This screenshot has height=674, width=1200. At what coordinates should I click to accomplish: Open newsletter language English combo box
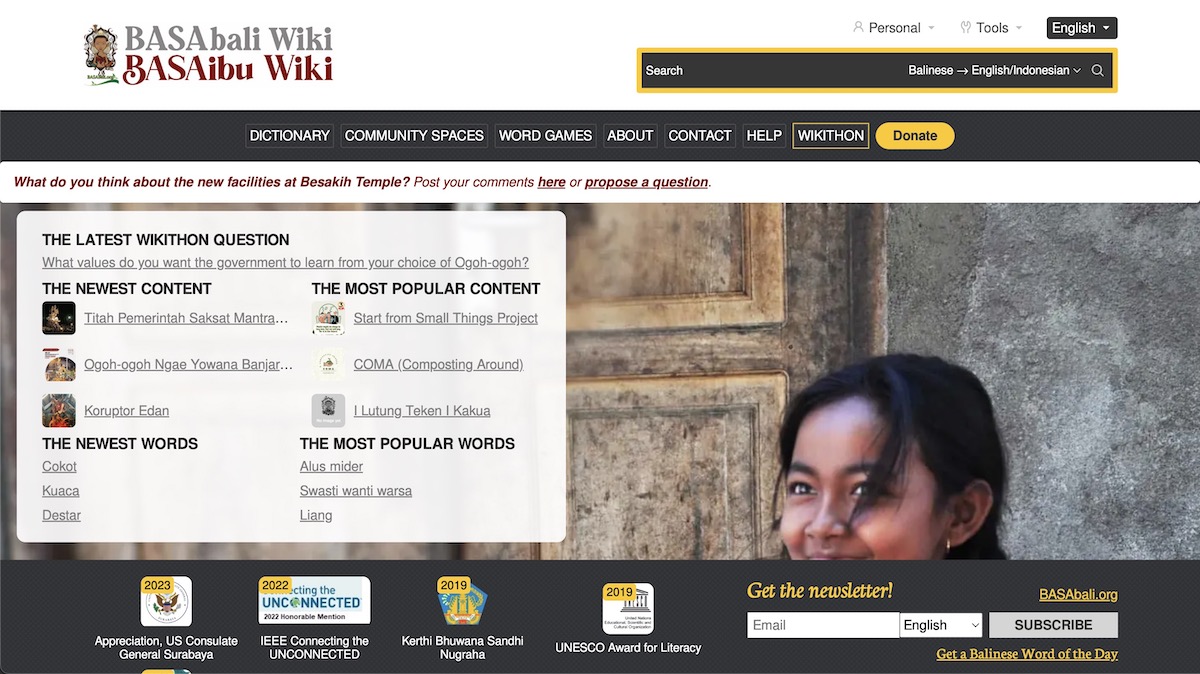click(941, 625)
